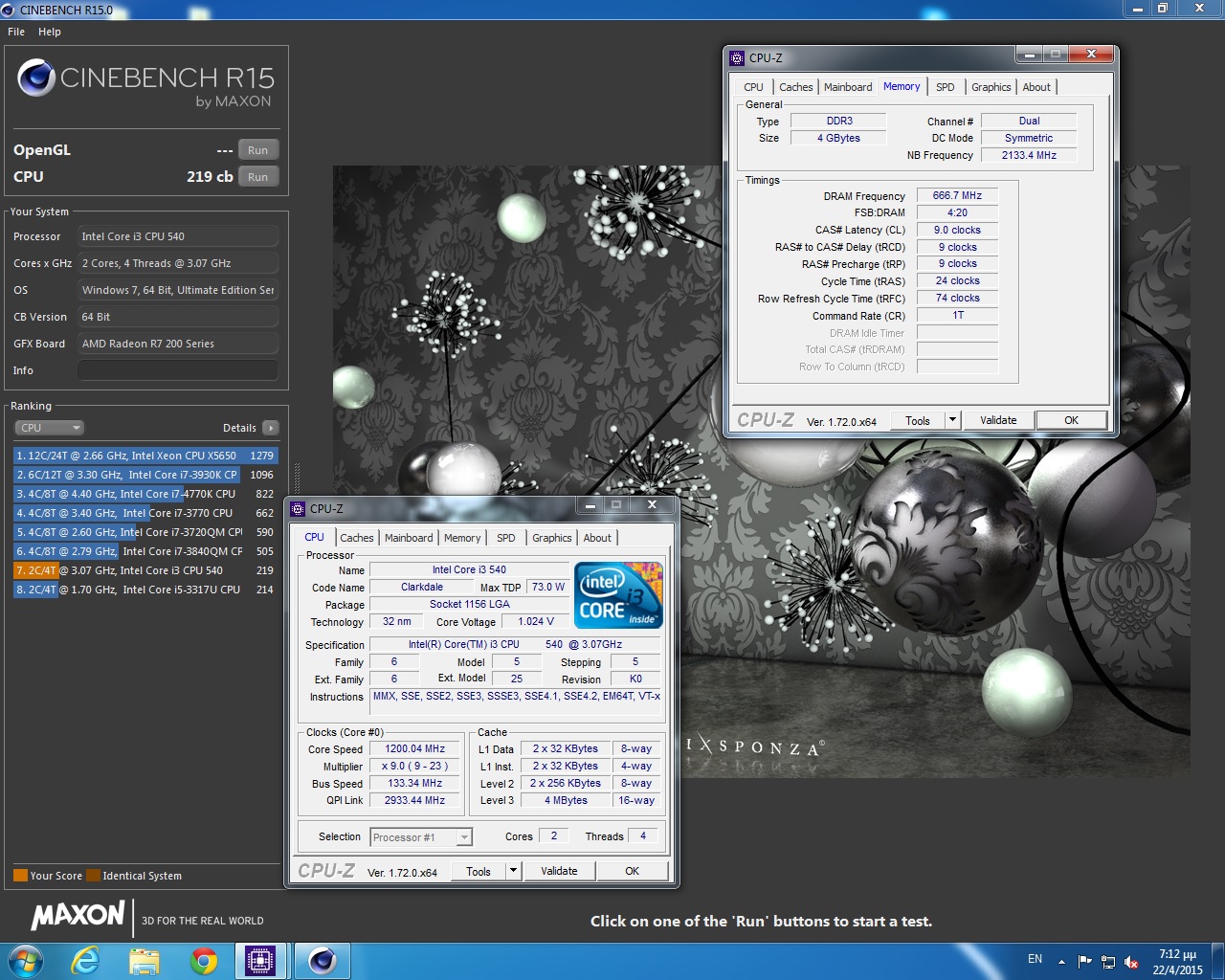The height and width of the screenshot is (980, 1225).
Task: Switch to SPD tab in the lower CPU-Z window
Action: (506, 538)
